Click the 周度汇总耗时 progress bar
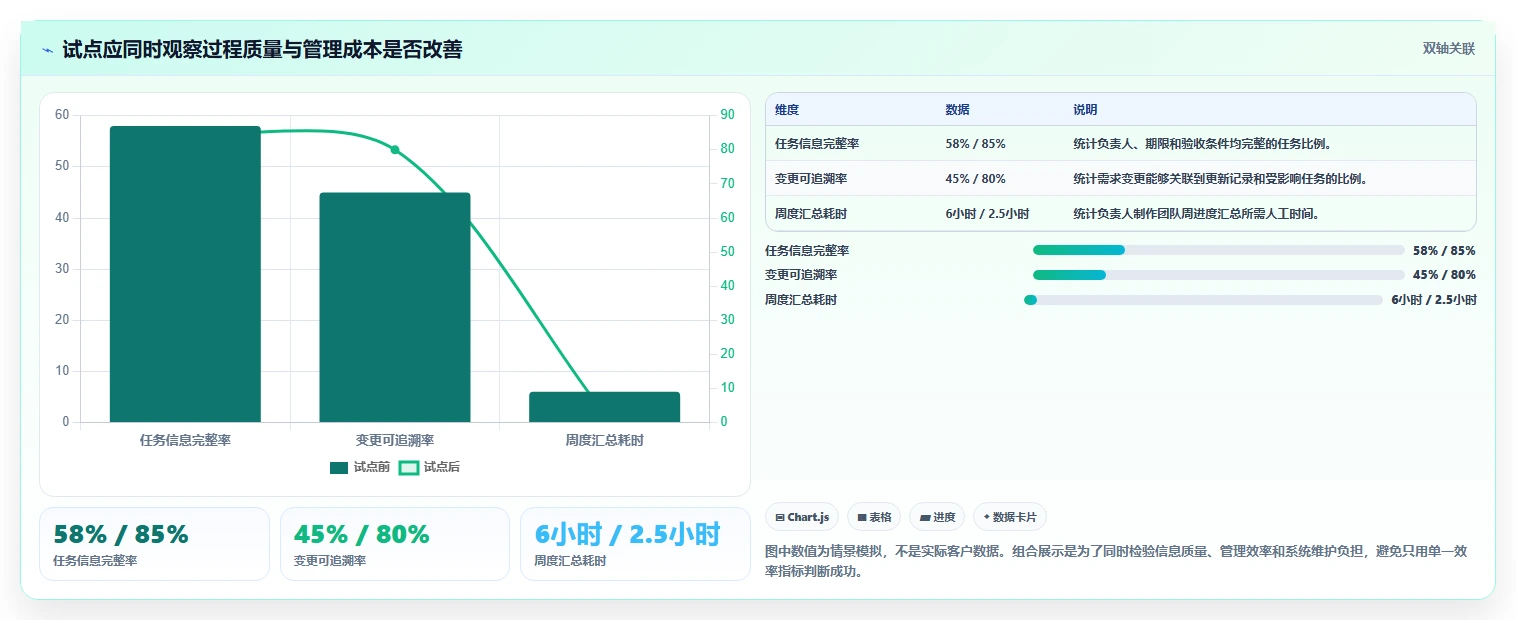1516x620 pixels. [1203, 300]
